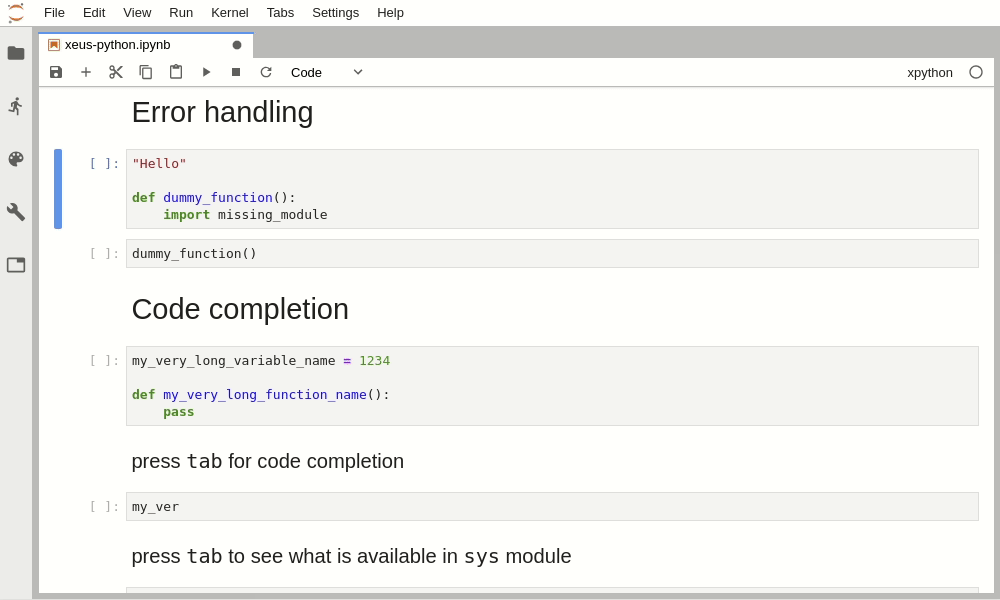This screenshot has height=600, width=1000.
Task: Open the file browser sidebar
Action: click(16, 53)
